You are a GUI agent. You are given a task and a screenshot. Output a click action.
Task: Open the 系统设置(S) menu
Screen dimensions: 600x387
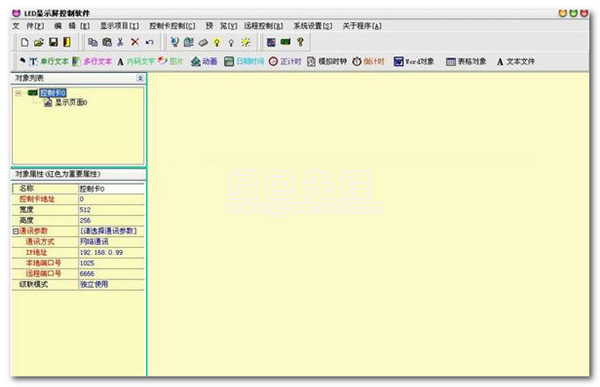pos(313,26)
